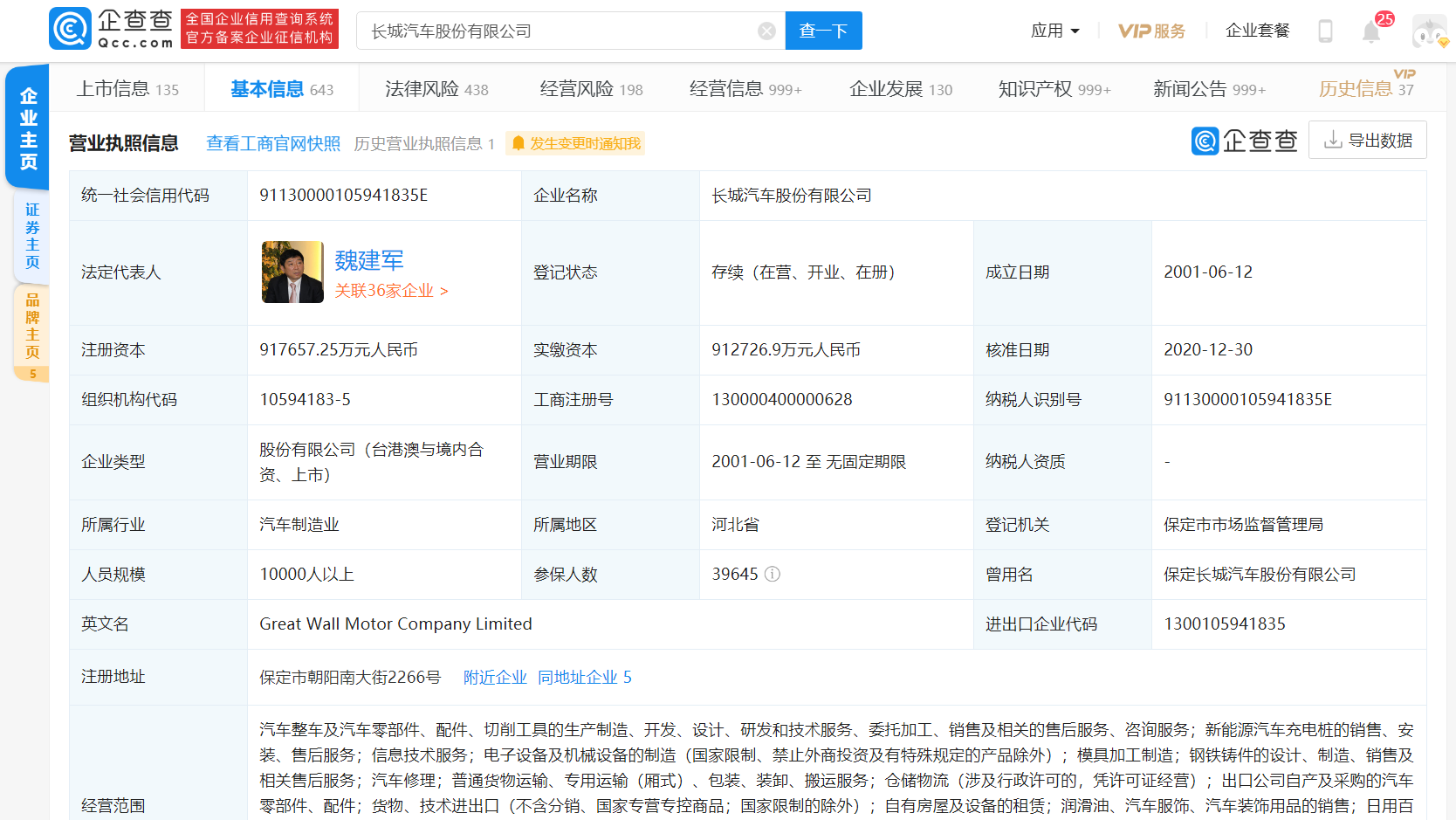Click the 查一下 search button

[x=823, y=31]
